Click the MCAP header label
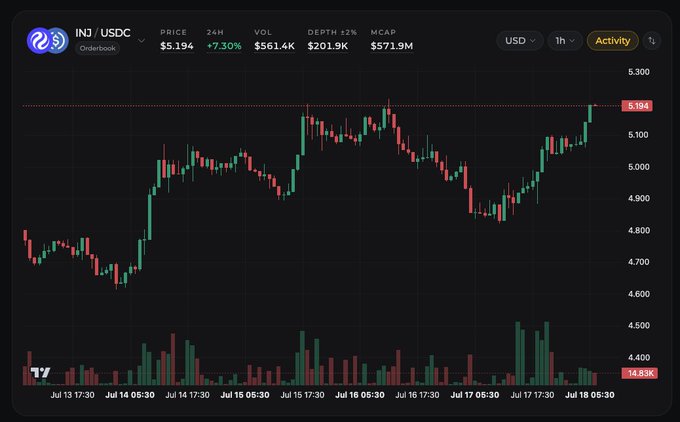This screenshot has width=680, height=422. tap(383, 33)
